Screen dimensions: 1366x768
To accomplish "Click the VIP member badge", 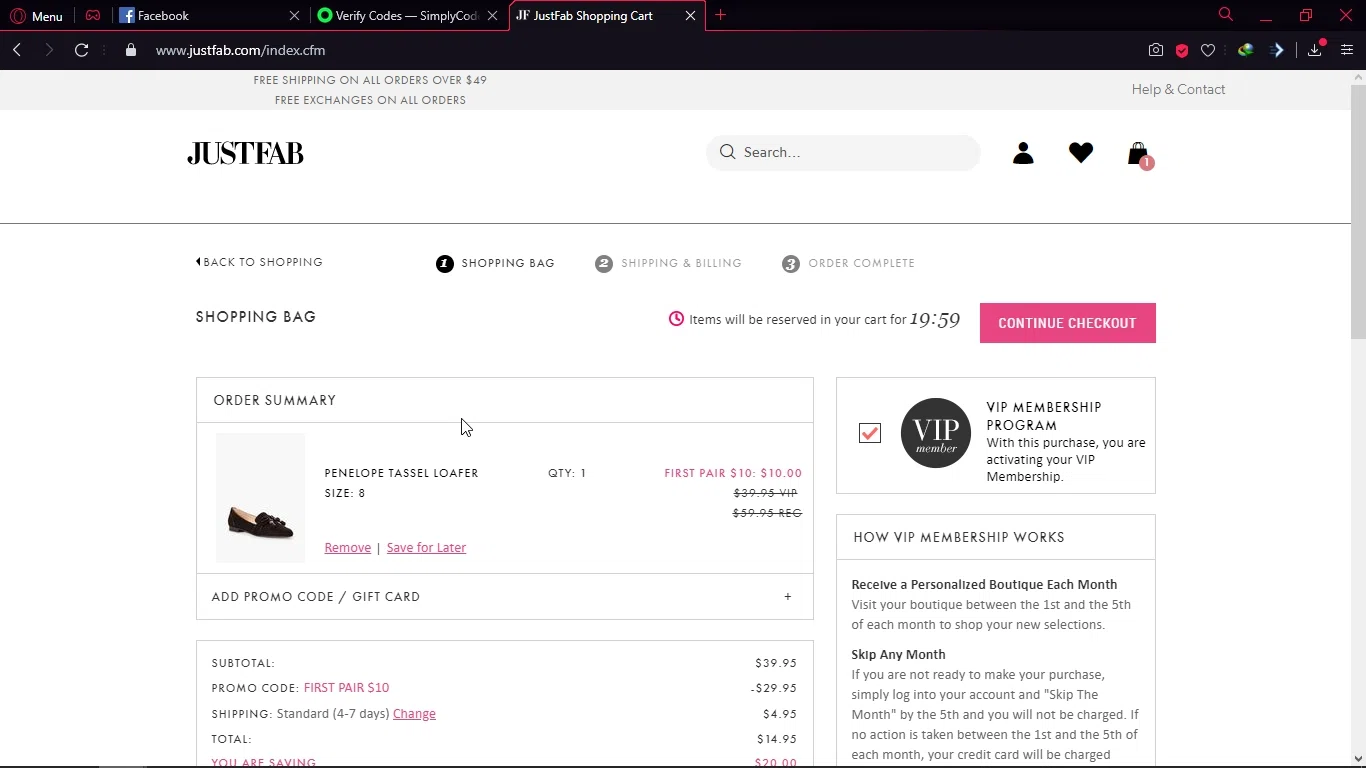I will coord(936,433).
